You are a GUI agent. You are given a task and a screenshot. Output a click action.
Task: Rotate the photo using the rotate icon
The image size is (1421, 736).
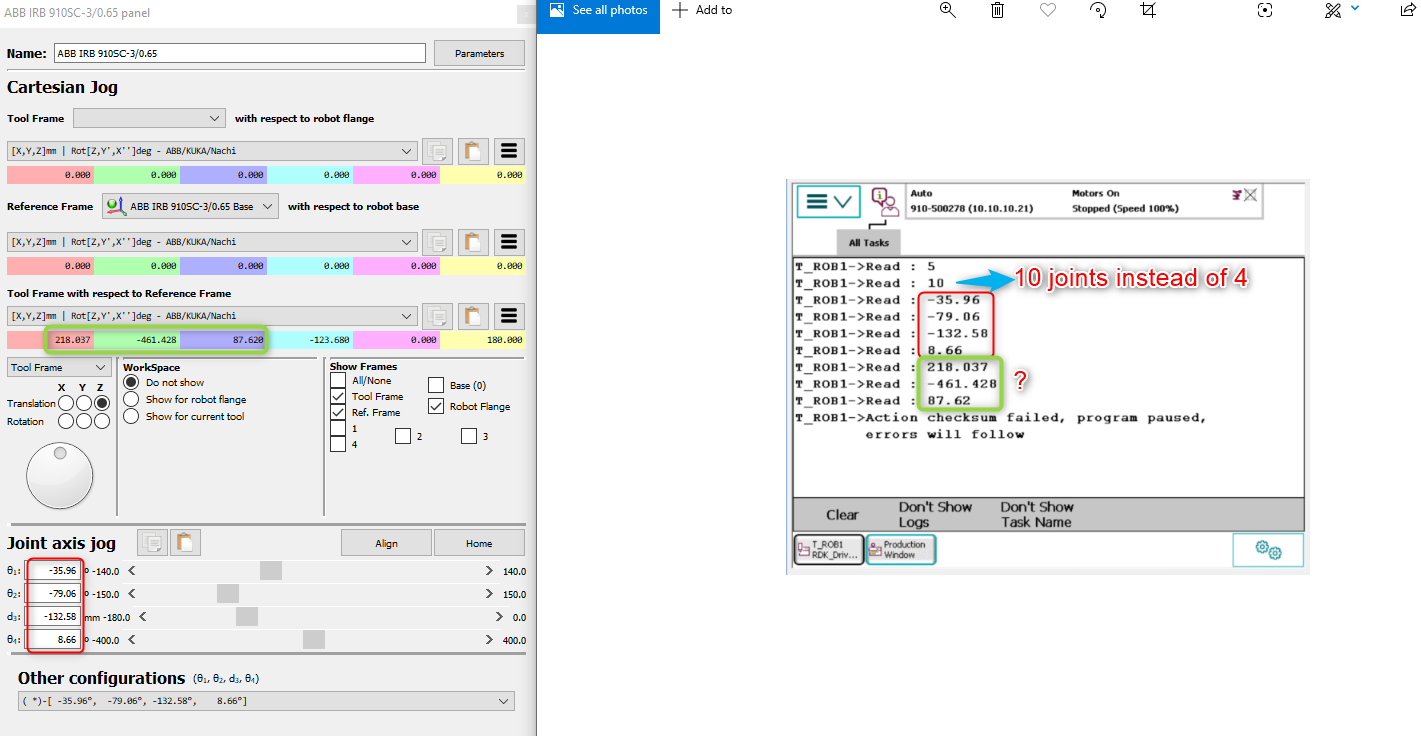click(1098, 10)
